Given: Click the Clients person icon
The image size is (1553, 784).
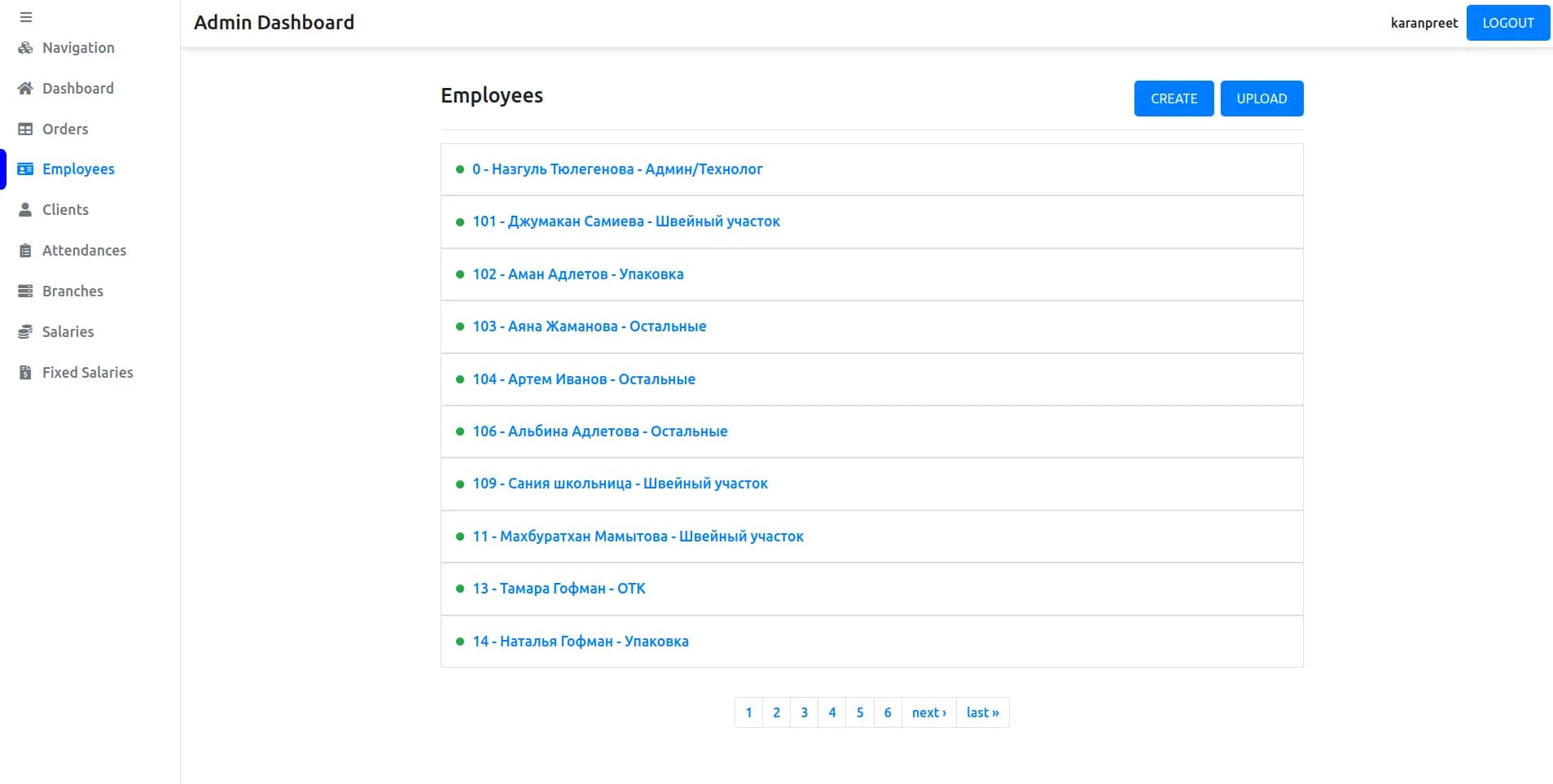Looking at the screenshot, I should 25,210.
